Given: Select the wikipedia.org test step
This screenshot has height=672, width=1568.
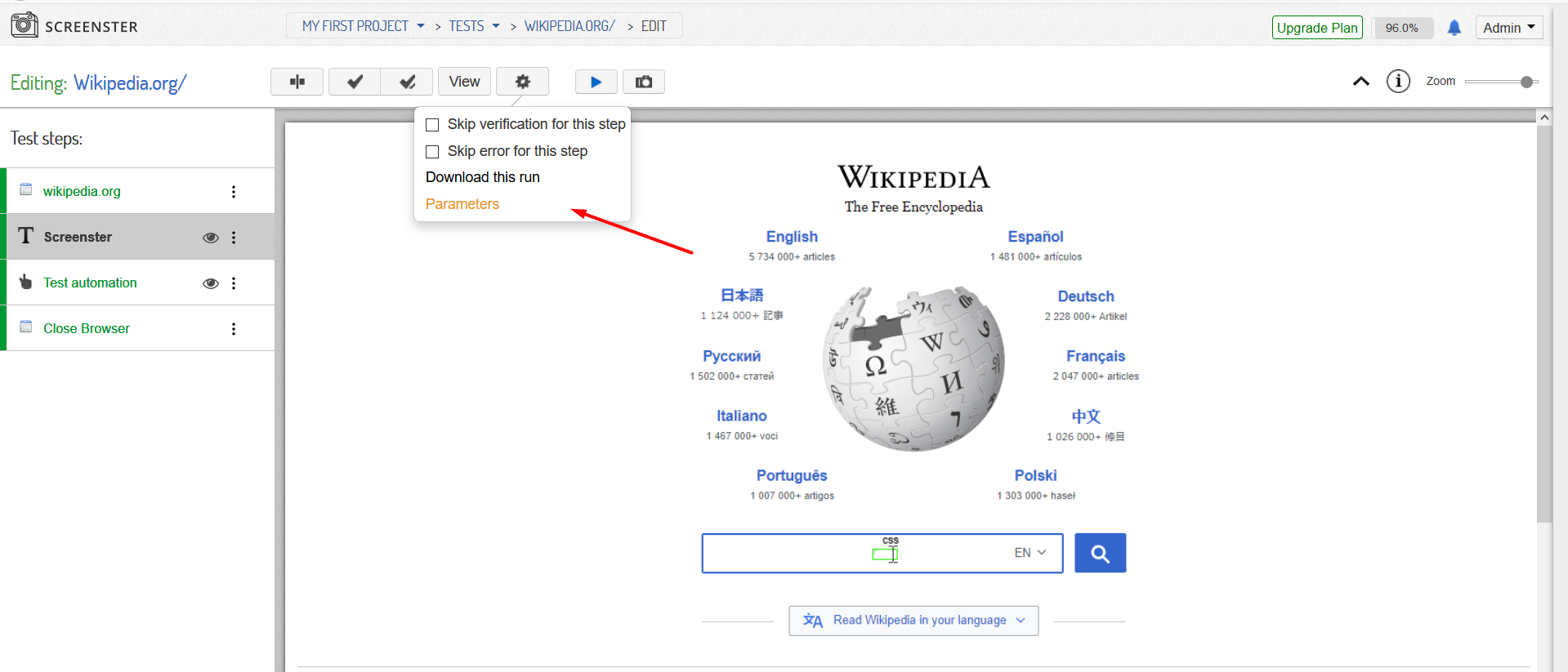Looking at the screenshot, I should pyautogui.click(x=137, y=191).
